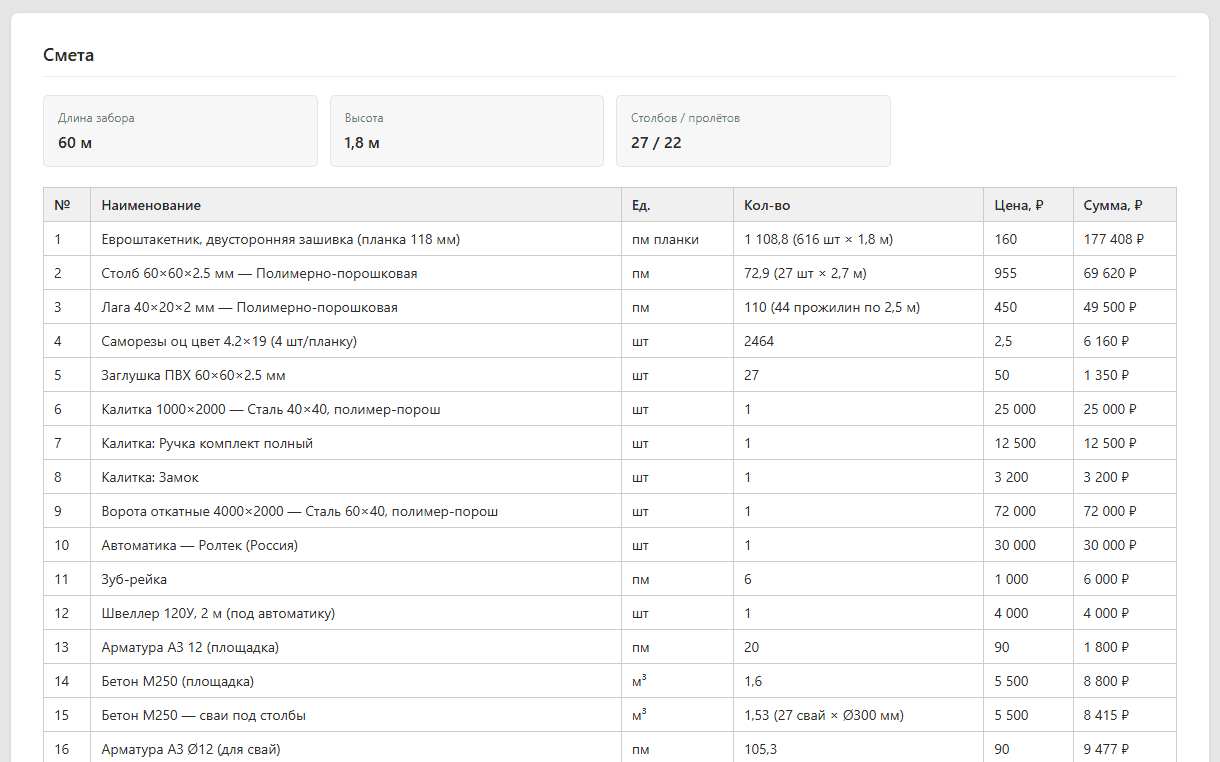1220x762 pixels.
Task: Click the Автоматика — Ролтек (Россия) cell
Action: tap(356, 545)
